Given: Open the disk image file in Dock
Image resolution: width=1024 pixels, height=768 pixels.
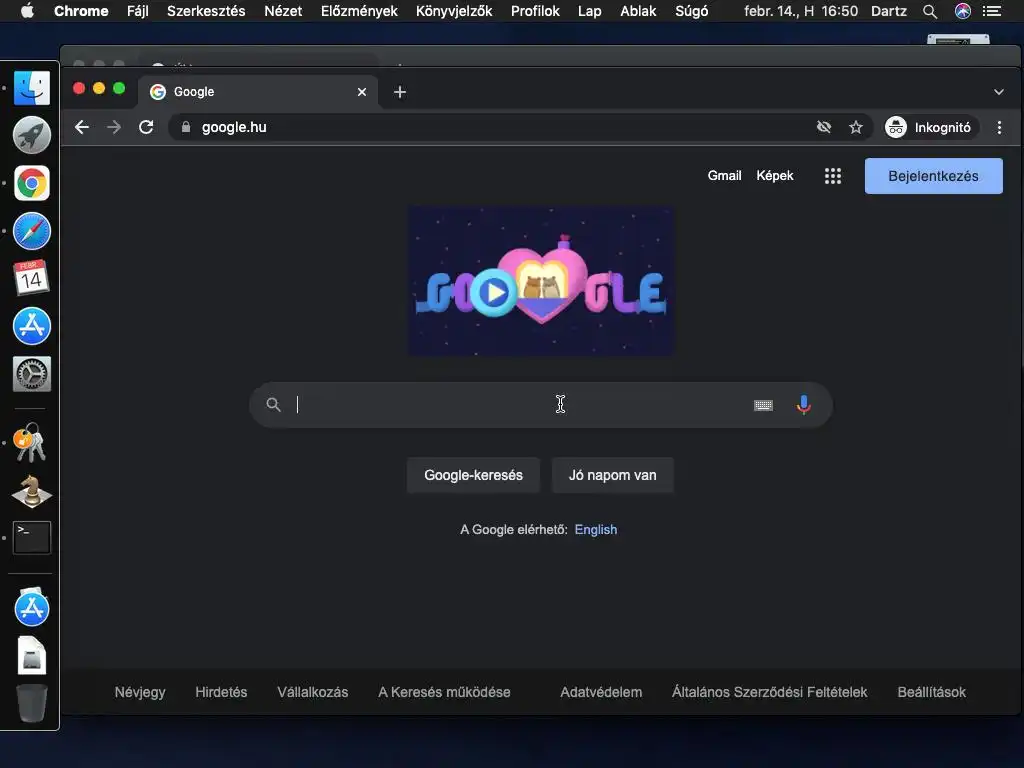Looking at the screenshot, I should (x=32, y=655).
